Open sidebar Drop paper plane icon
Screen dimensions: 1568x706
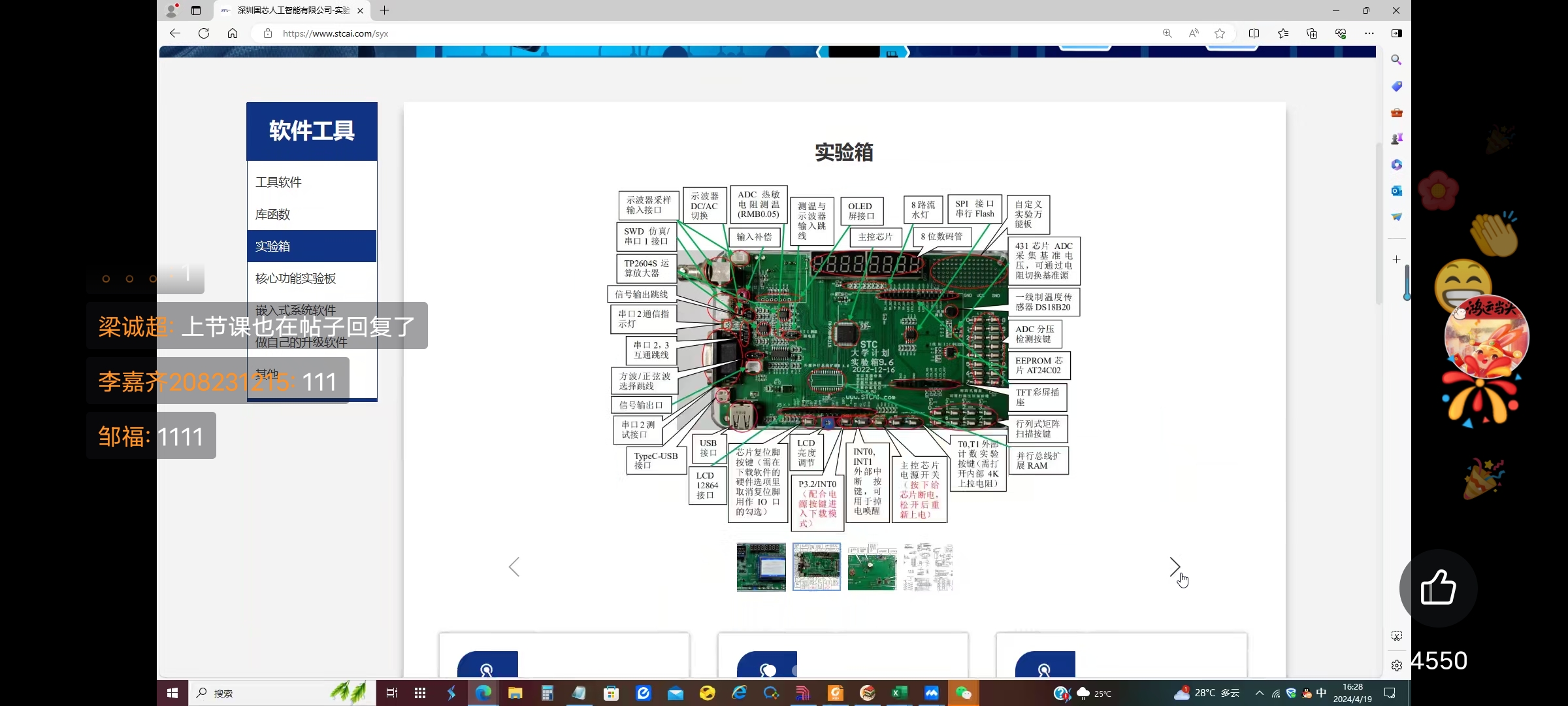(x=1396, y=217)
